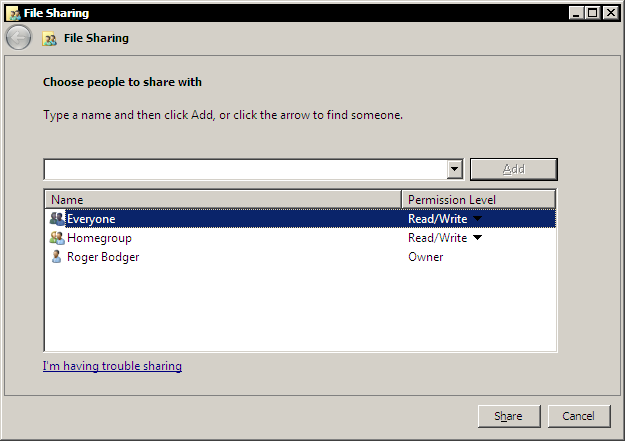
Task: Click the Permission Level column header
Action: (478, 200)
